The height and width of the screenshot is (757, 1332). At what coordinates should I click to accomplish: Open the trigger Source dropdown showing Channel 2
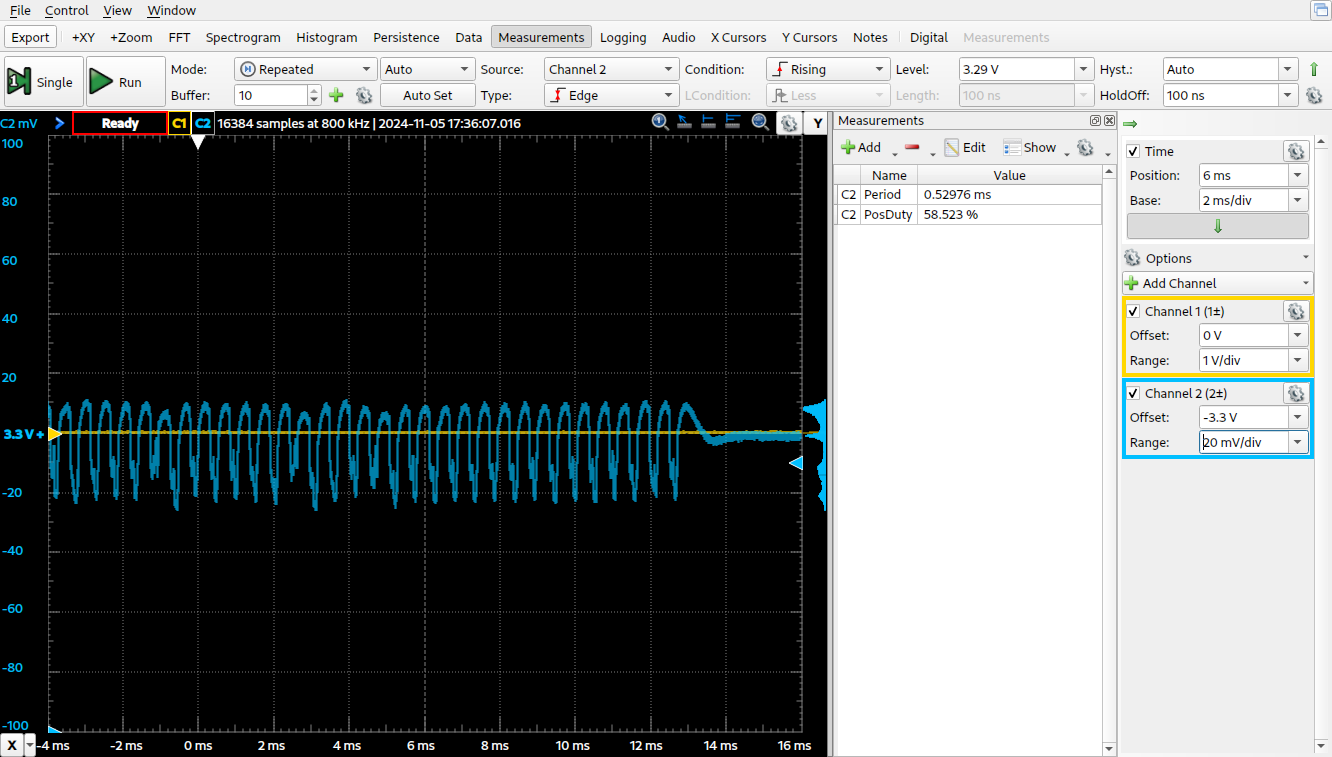click(x=612, y=69)
